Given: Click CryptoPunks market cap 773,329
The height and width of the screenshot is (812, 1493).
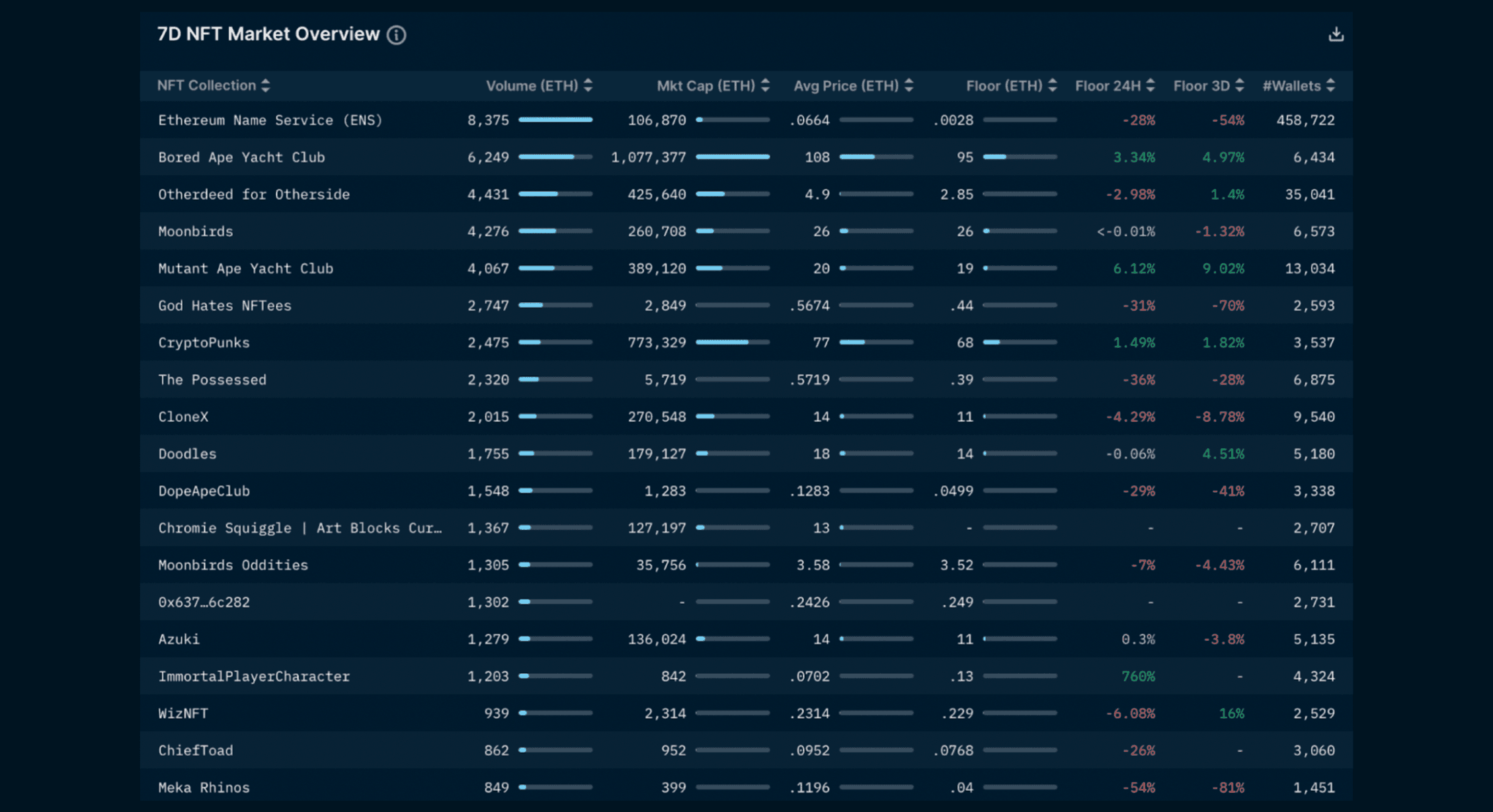Looking at the screenshot, I should 657,343.
